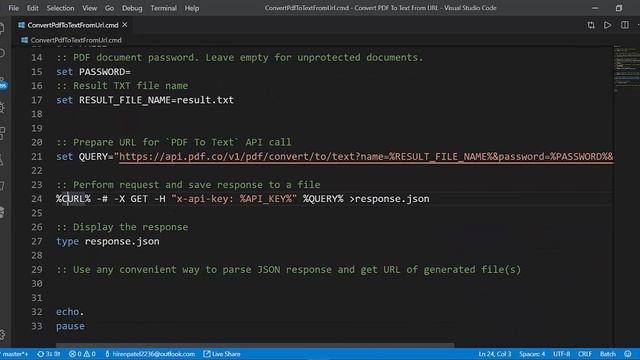Screen dimensions: 640x360
Task: Open the Debug menu
Action: click(x=132, y=8)
